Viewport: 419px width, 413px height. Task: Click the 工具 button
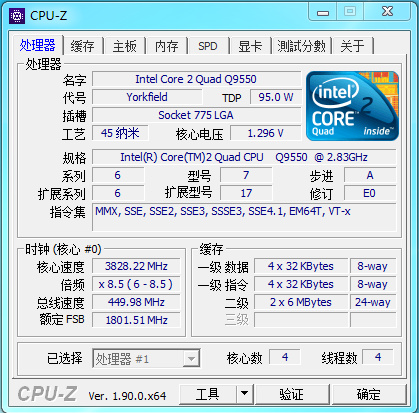[208, 394]
